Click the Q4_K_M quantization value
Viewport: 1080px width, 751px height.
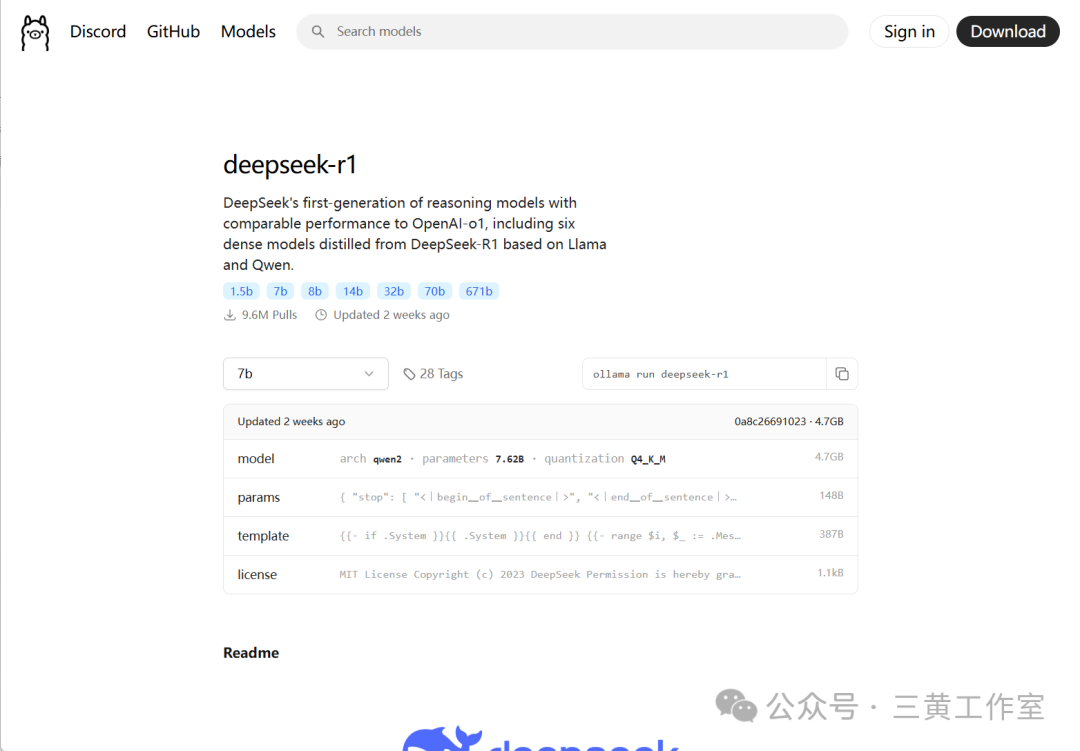click(648, 459)
